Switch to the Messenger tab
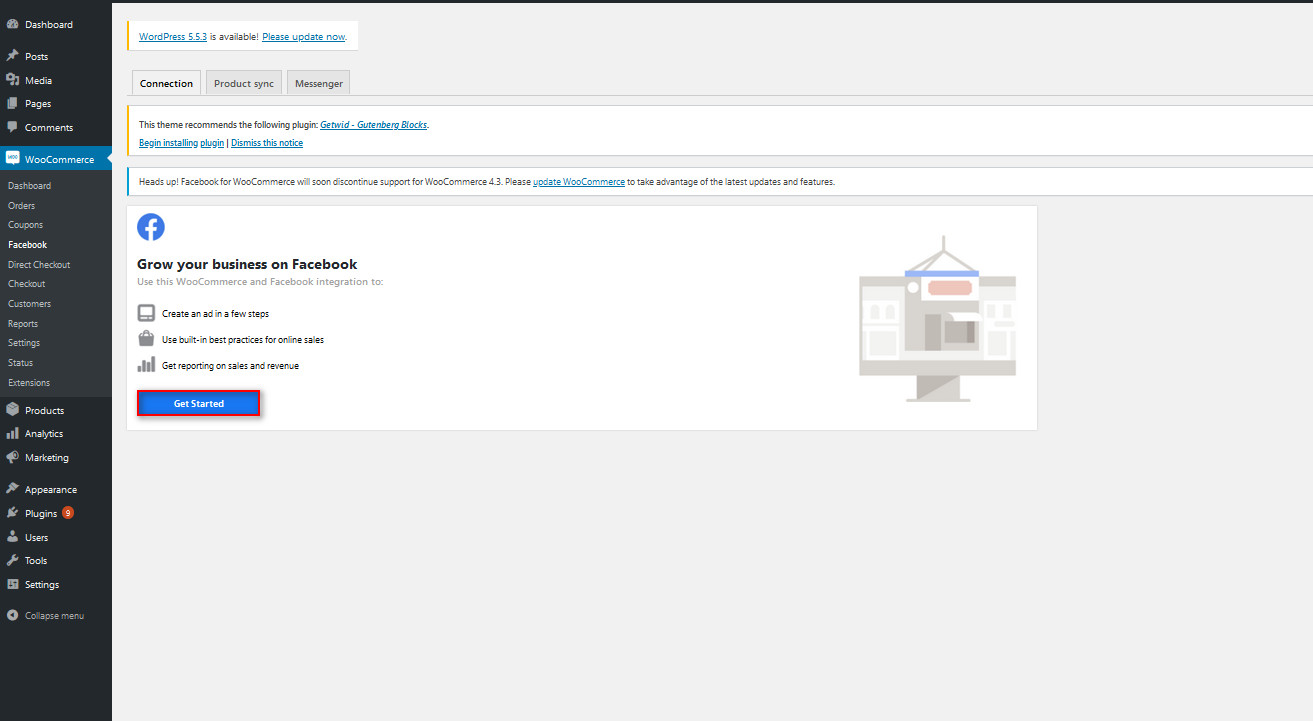The image size is (1313, 721). tap(319, 83)
